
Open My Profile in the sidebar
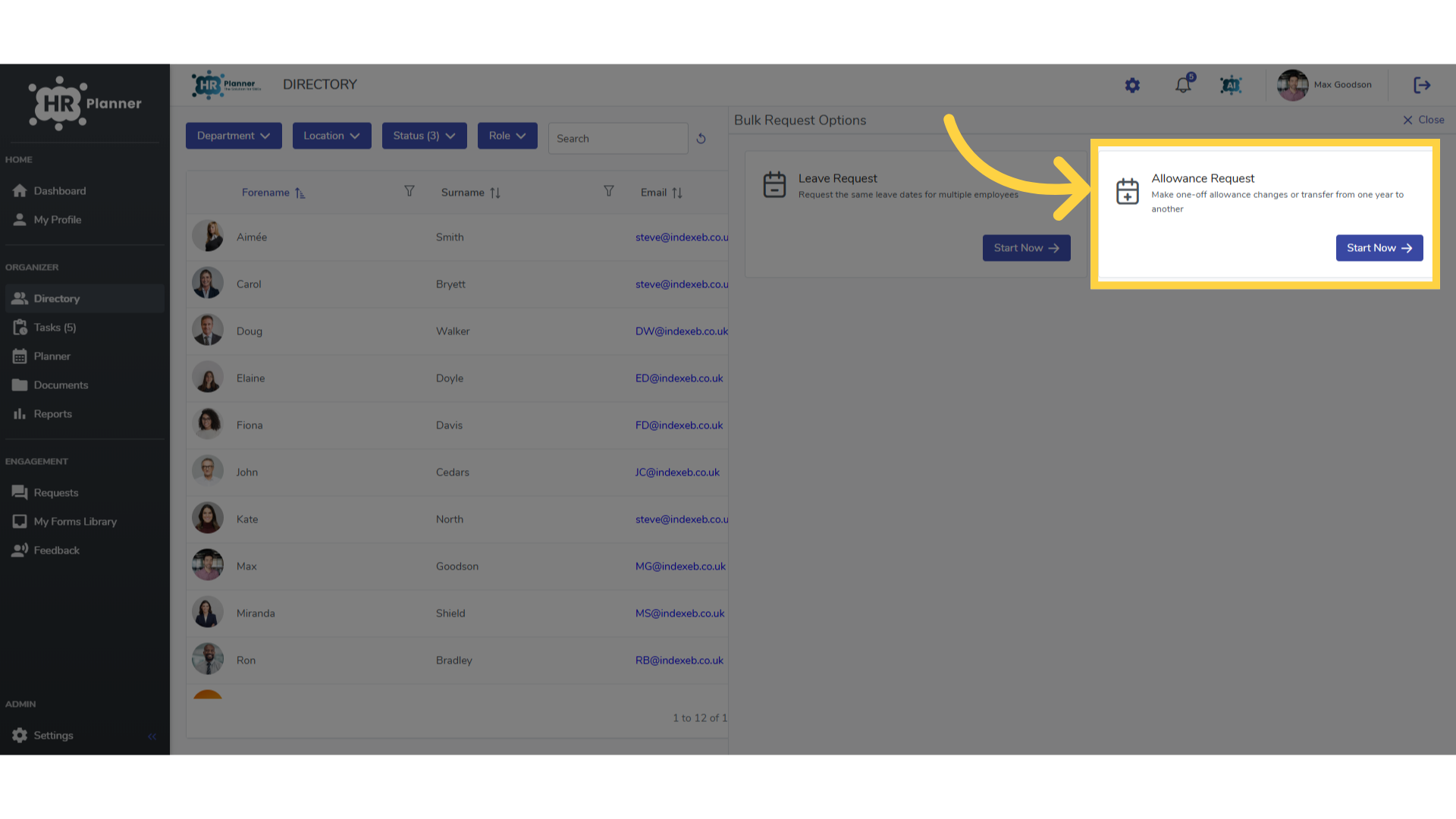(84, 220)
